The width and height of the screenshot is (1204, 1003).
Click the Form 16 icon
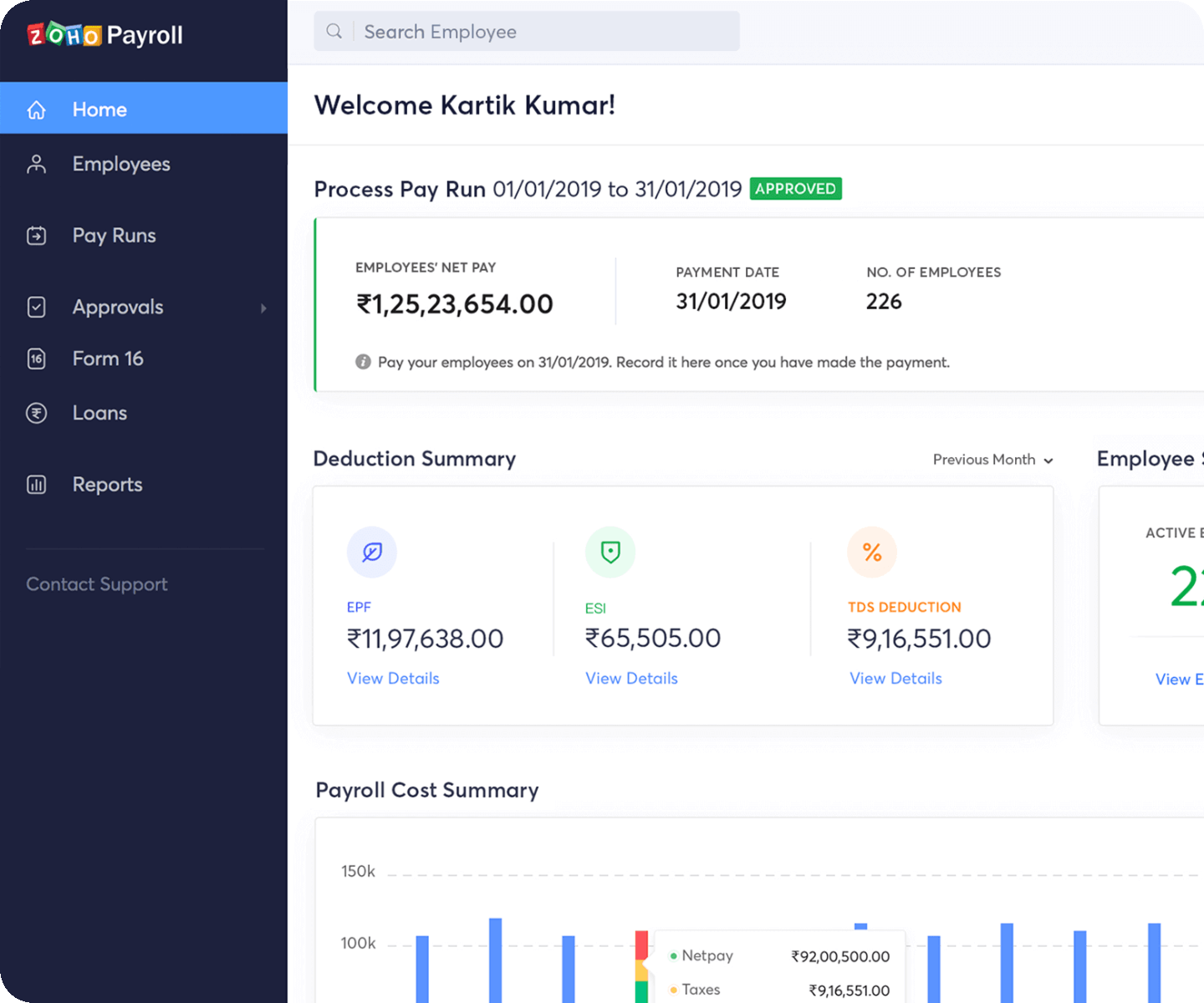click(x=37, y=359)
